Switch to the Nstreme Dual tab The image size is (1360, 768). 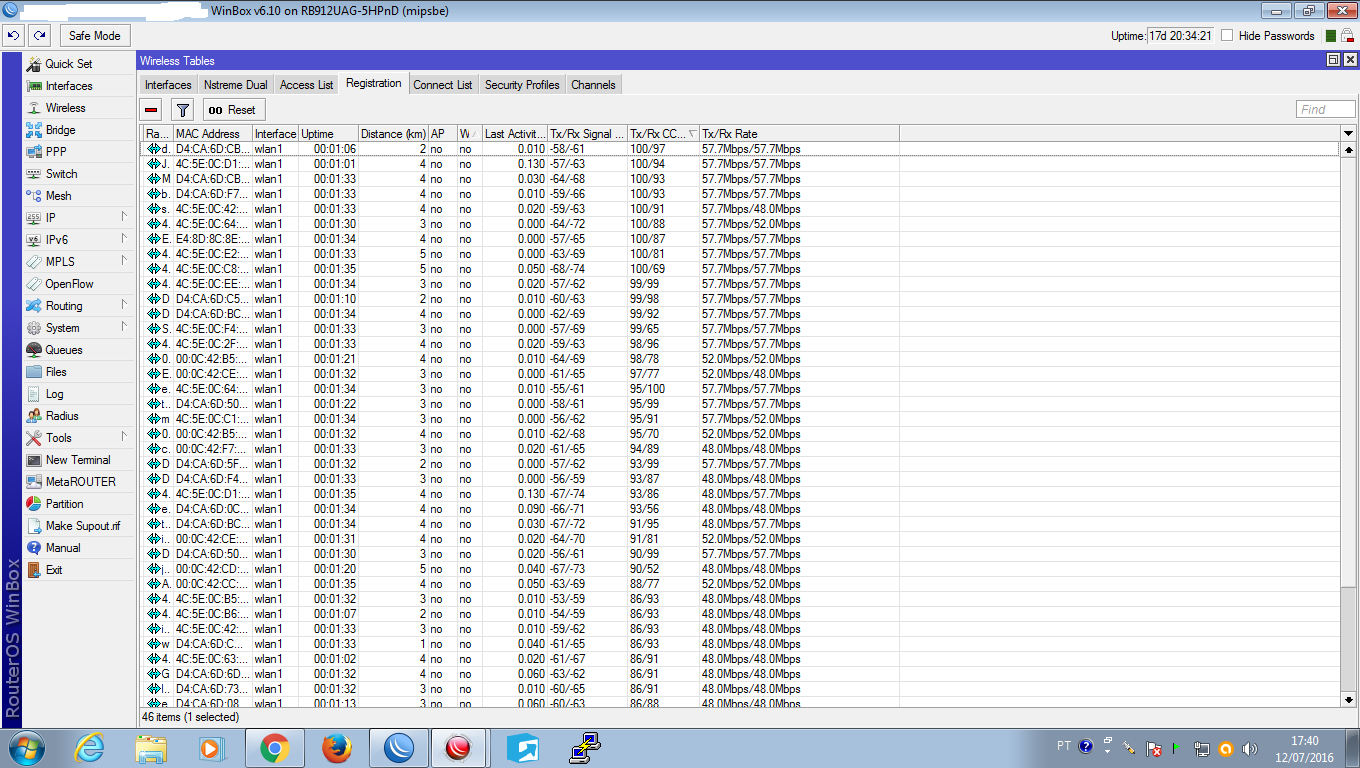click(236, 85)
